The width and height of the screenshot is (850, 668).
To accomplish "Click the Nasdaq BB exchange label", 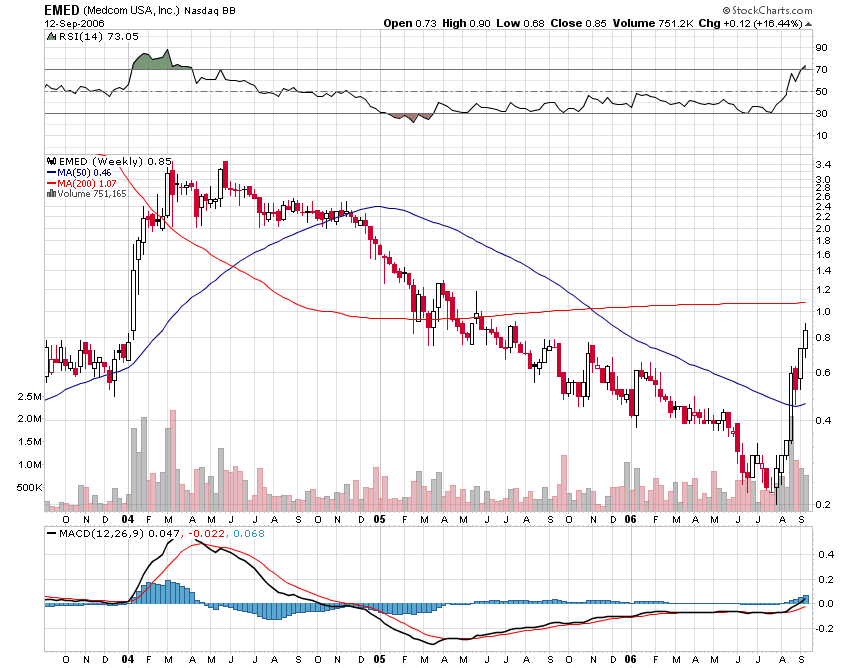I will point(210,11).
